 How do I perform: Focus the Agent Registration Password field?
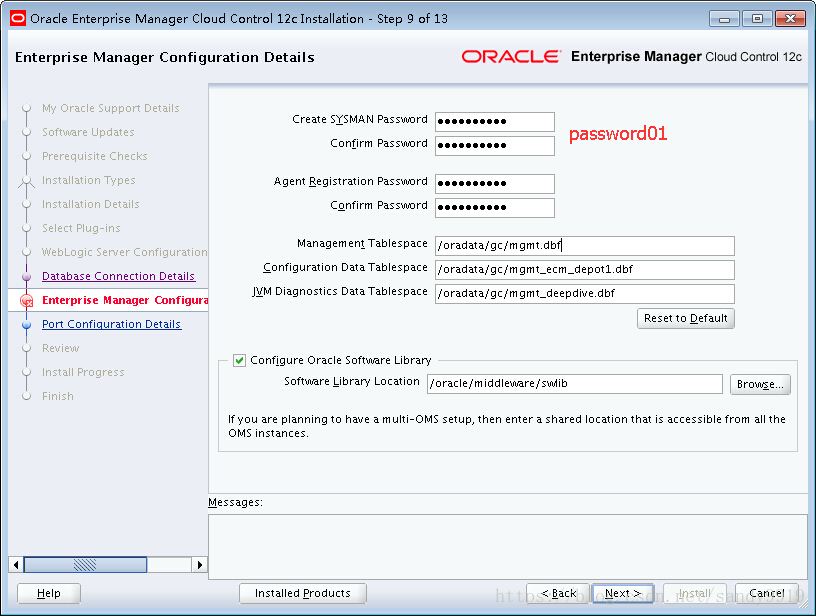[495, 184]
